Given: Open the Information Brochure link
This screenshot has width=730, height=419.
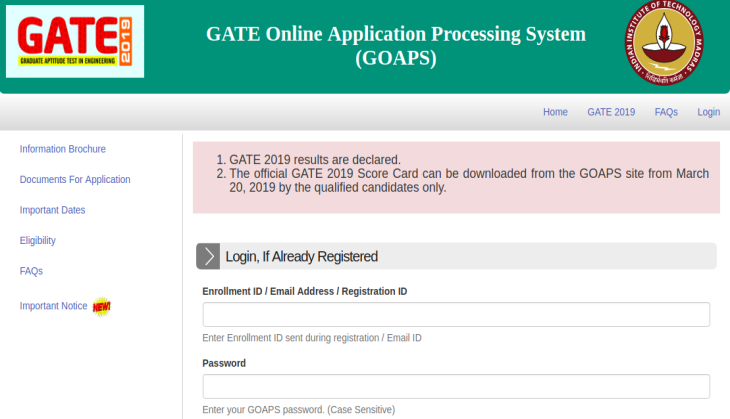Looking at the screenshot, I should pyautogui.click(x=62, y=149).
